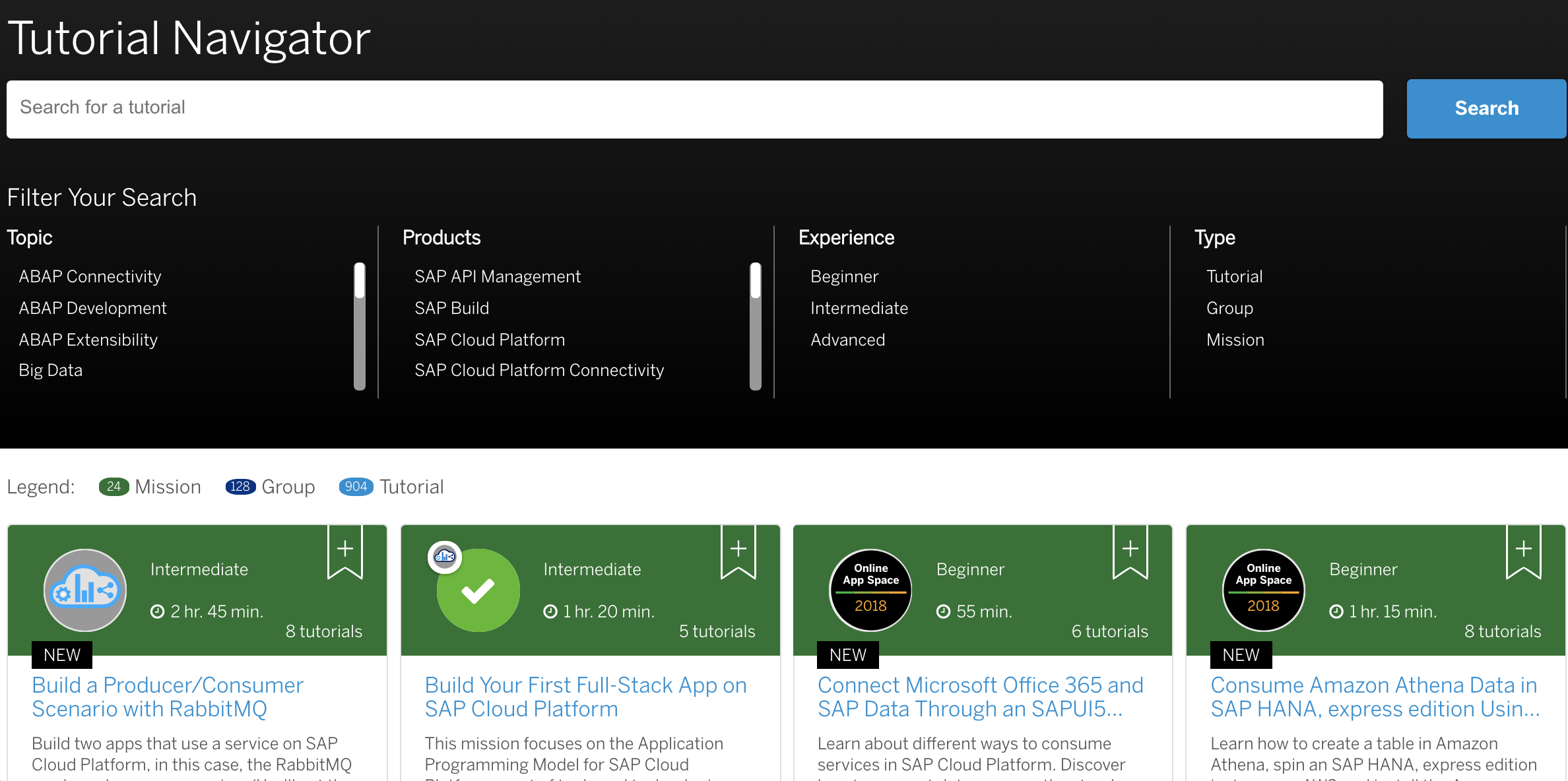Viewport: 1568px width, 781px height.
Task: Open Consume Amazon Athena Data in SAP HANA
Action: click(1375, 697)
